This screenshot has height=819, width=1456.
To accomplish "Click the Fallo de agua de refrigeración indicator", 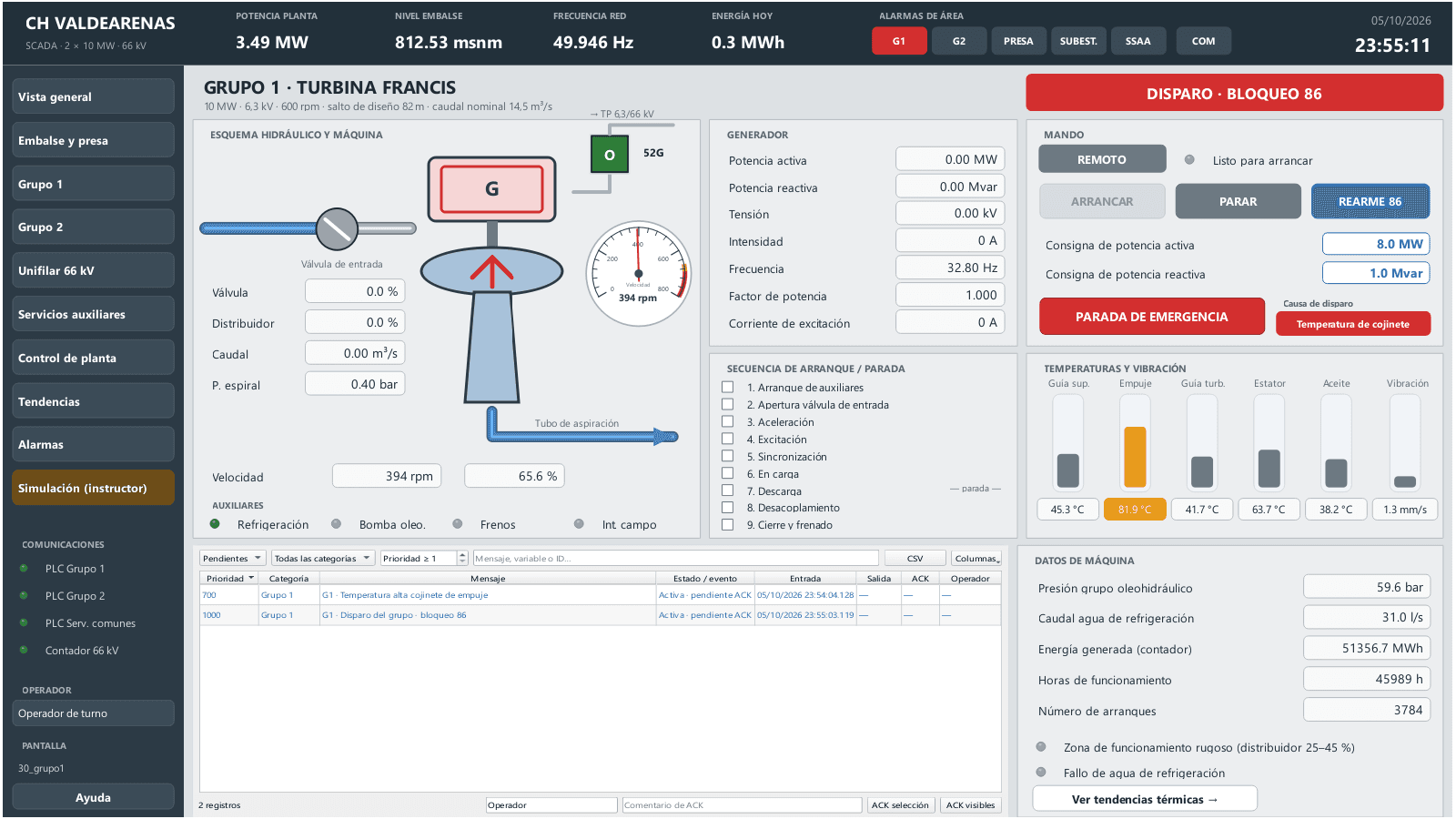I will pyautogui.click(x=1041, y=773).
